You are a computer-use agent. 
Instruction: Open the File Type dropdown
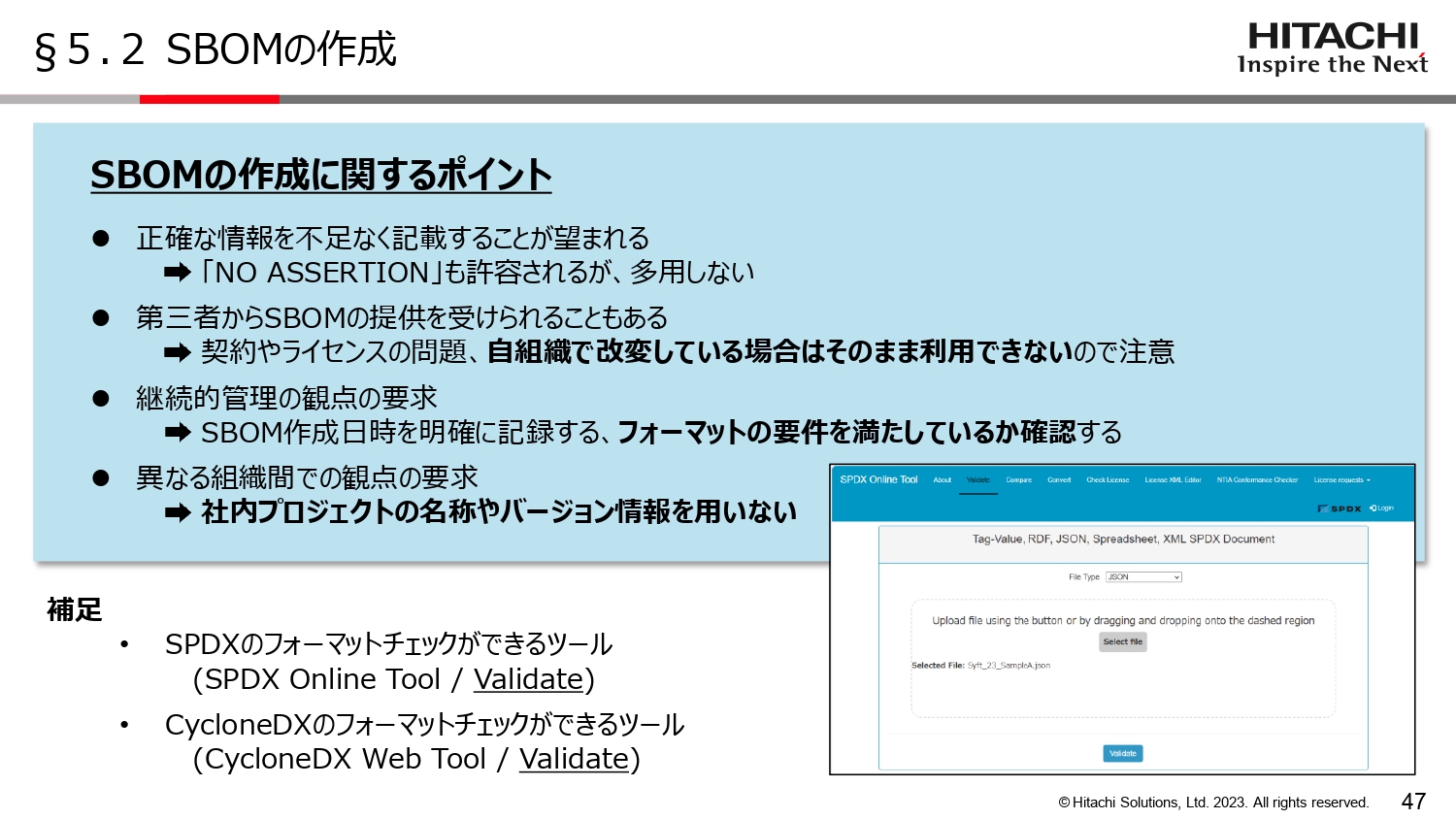click(1143, 577)
